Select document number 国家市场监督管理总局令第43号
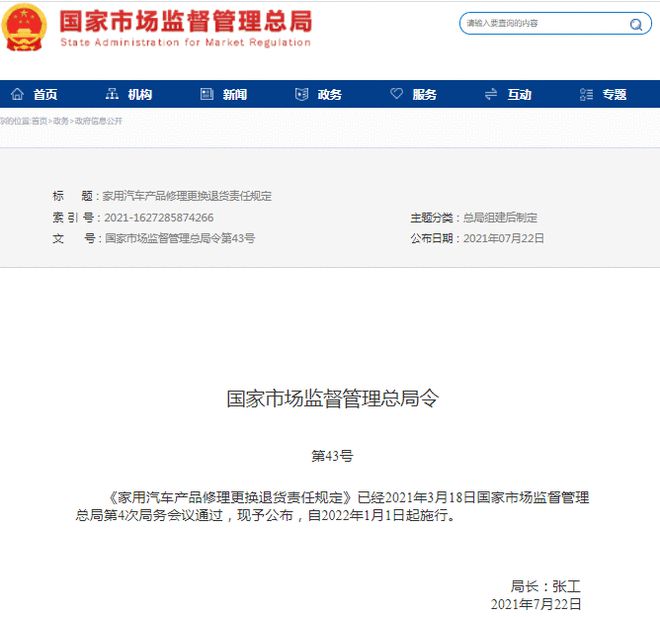The height and width of the screenshot is (617, 660). (x=180, y=238)
